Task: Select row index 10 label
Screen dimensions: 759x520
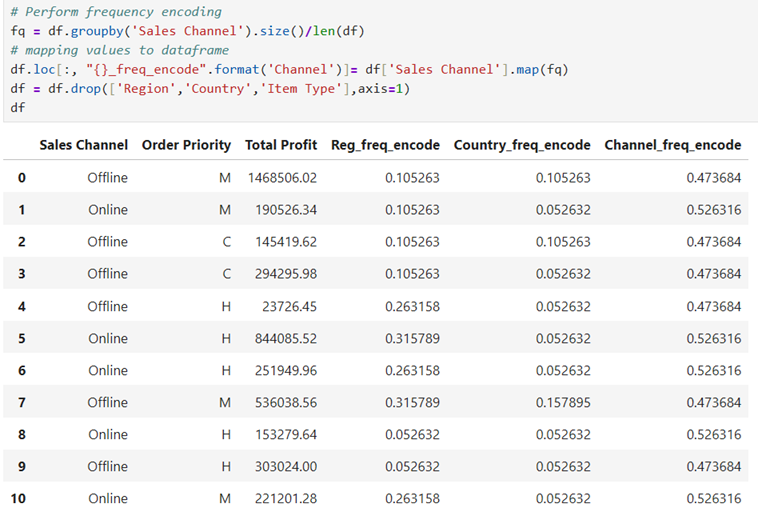Action: click(18, 498)
